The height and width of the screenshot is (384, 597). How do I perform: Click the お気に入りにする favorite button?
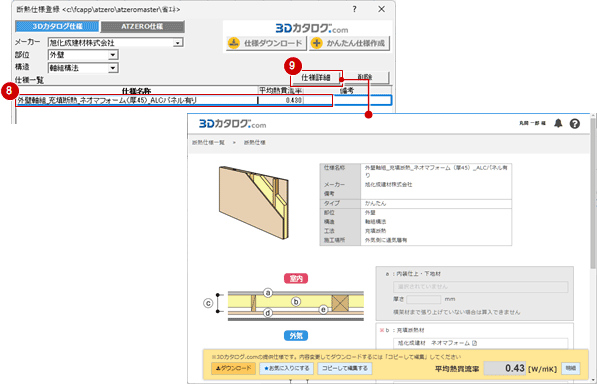[x=287, y=368]
